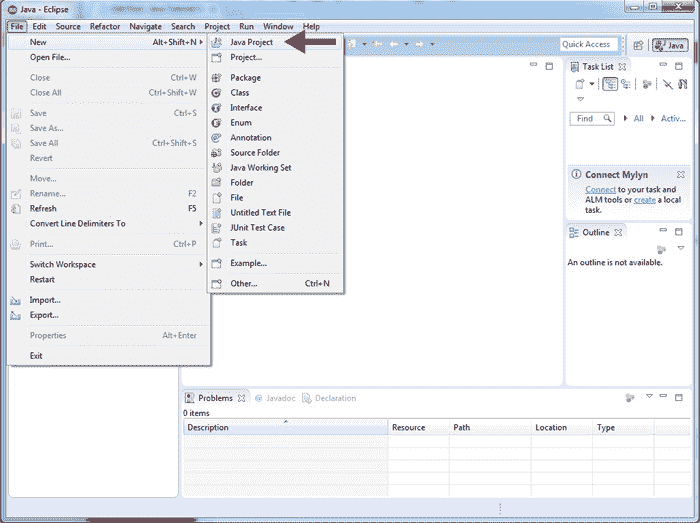Select Java Project from New submenu
Screen dimensions: 700x523
pos(275,42)
